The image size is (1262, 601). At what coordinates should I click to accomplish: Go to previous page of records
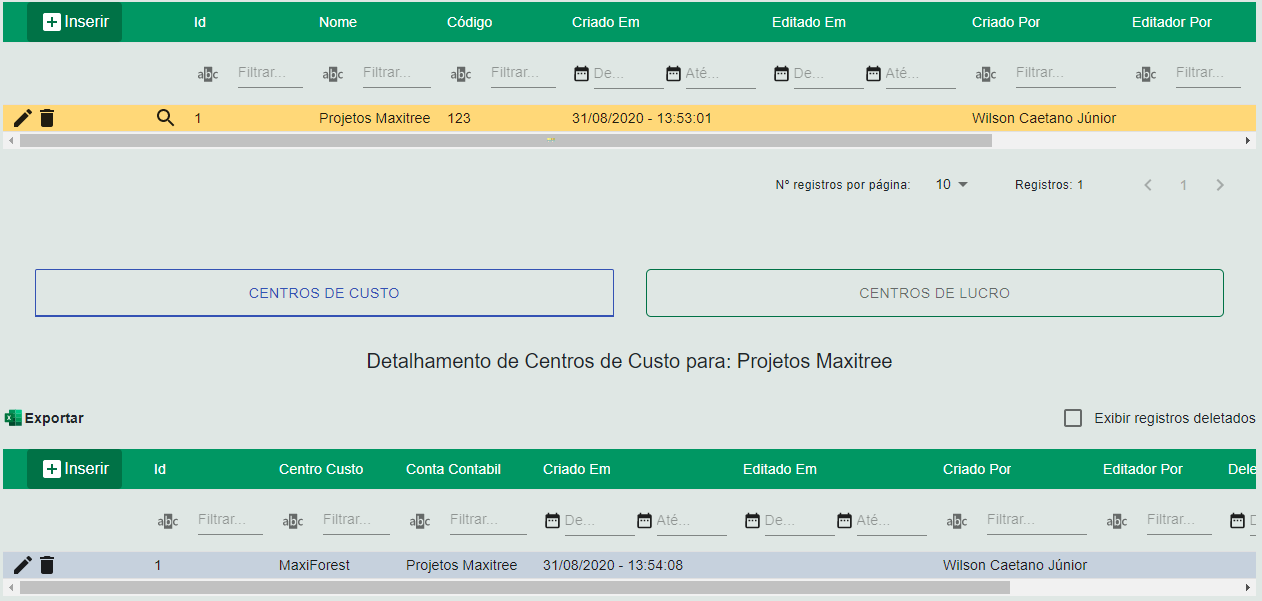[x=1148, y=185]
